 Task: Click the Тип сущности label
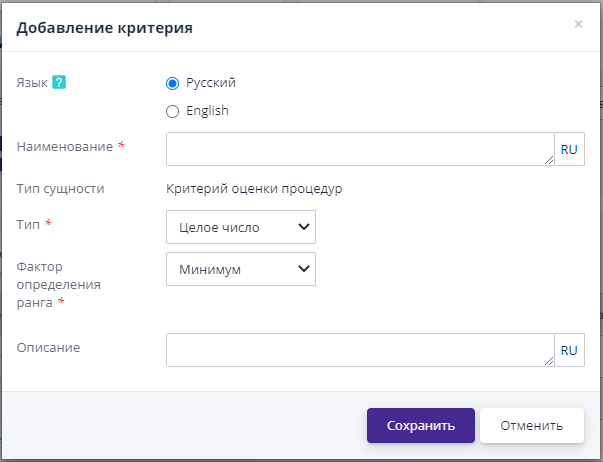[x=61, y=188]
